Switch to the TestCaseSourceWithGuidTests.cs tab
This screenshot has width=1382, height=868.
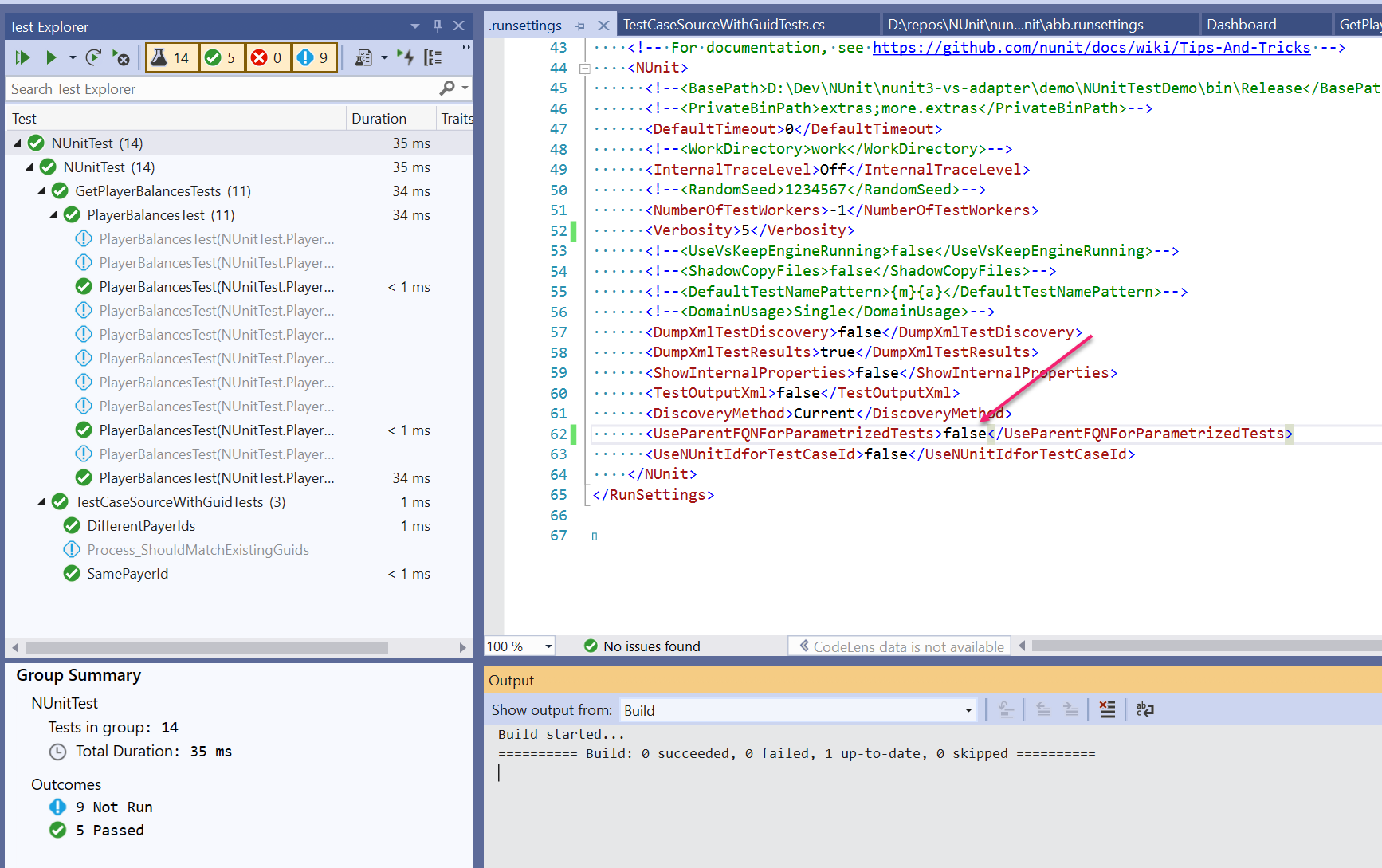coord(722,24)
